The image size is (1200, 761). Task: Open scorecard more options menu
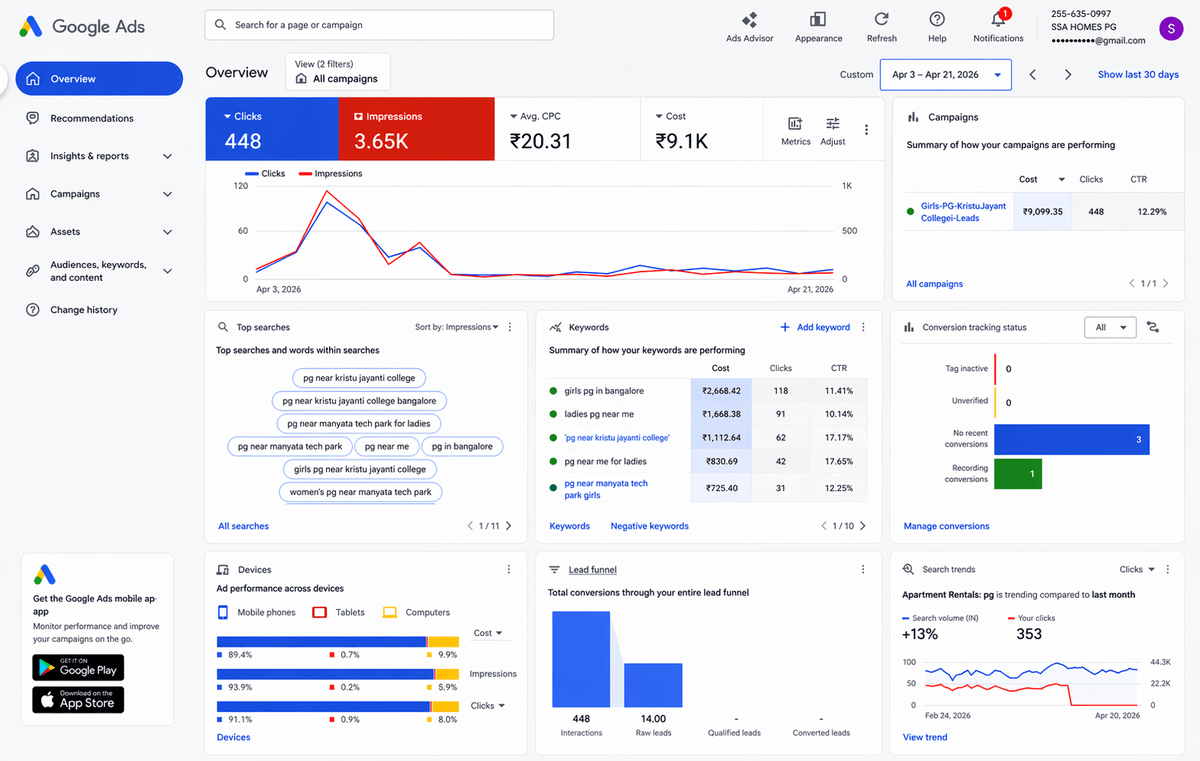click(866, 130)
